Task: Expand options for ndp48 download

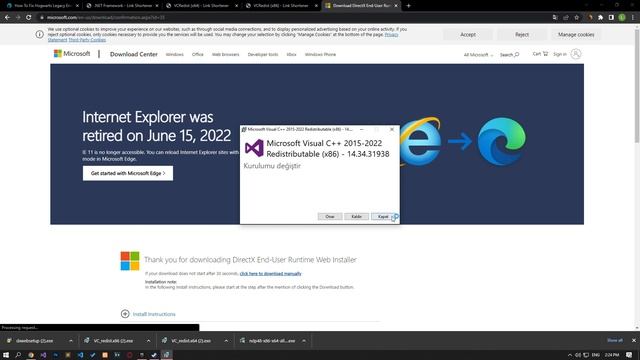Action: pyautogui.click(x=304, y=341)
